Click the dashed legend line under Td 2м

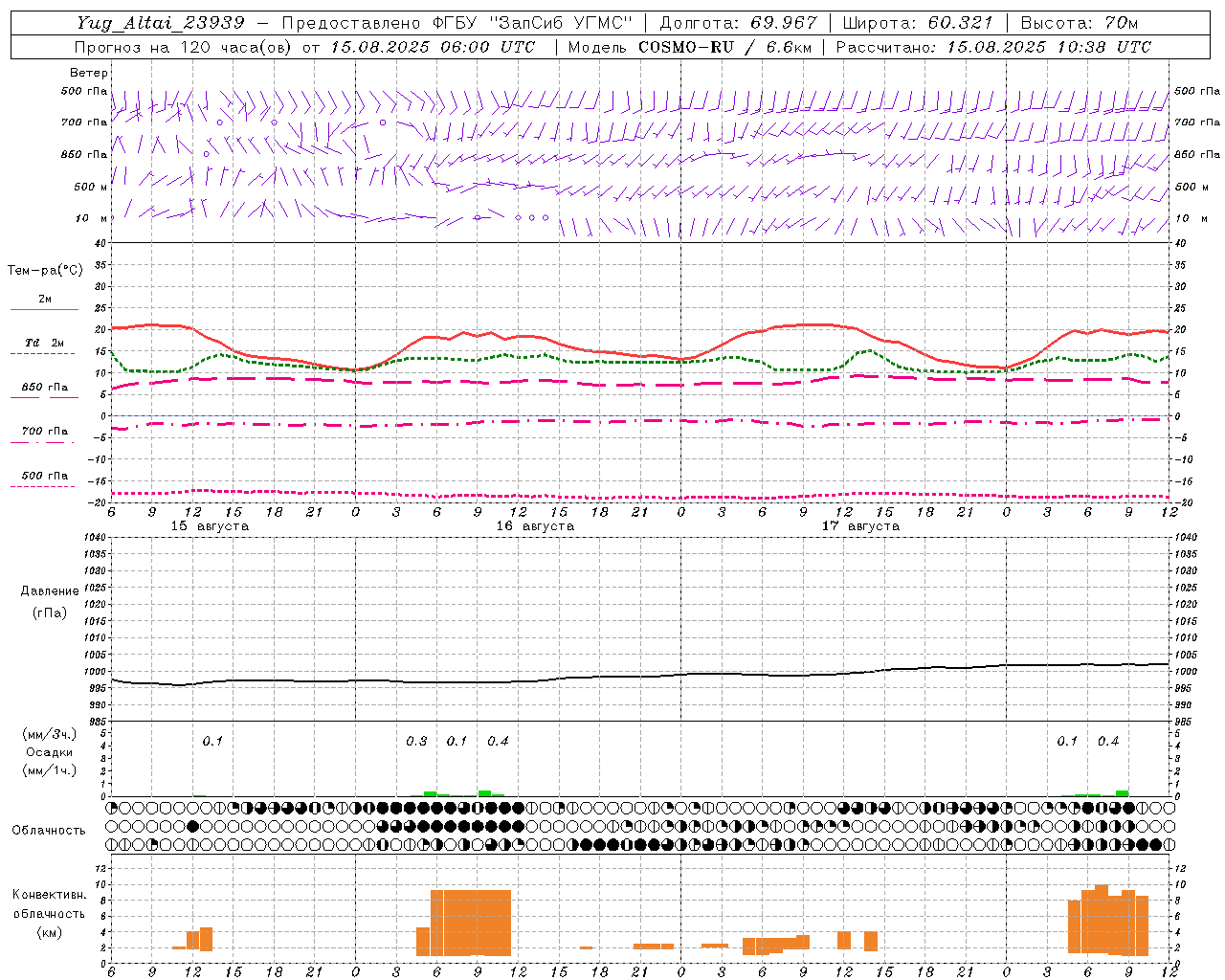pyautogui.click(x=43, y=354)
